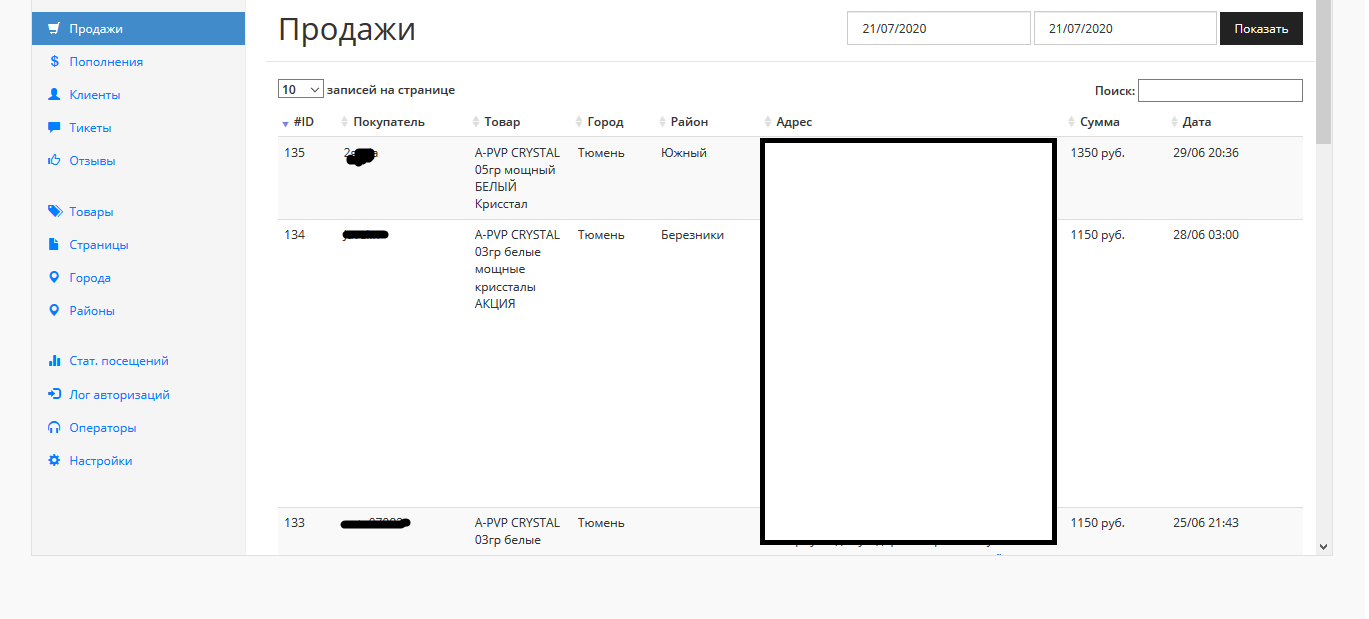Open the Районы sidebar link
Screen dimensions: 1369x619
click(x=91, y=311)
